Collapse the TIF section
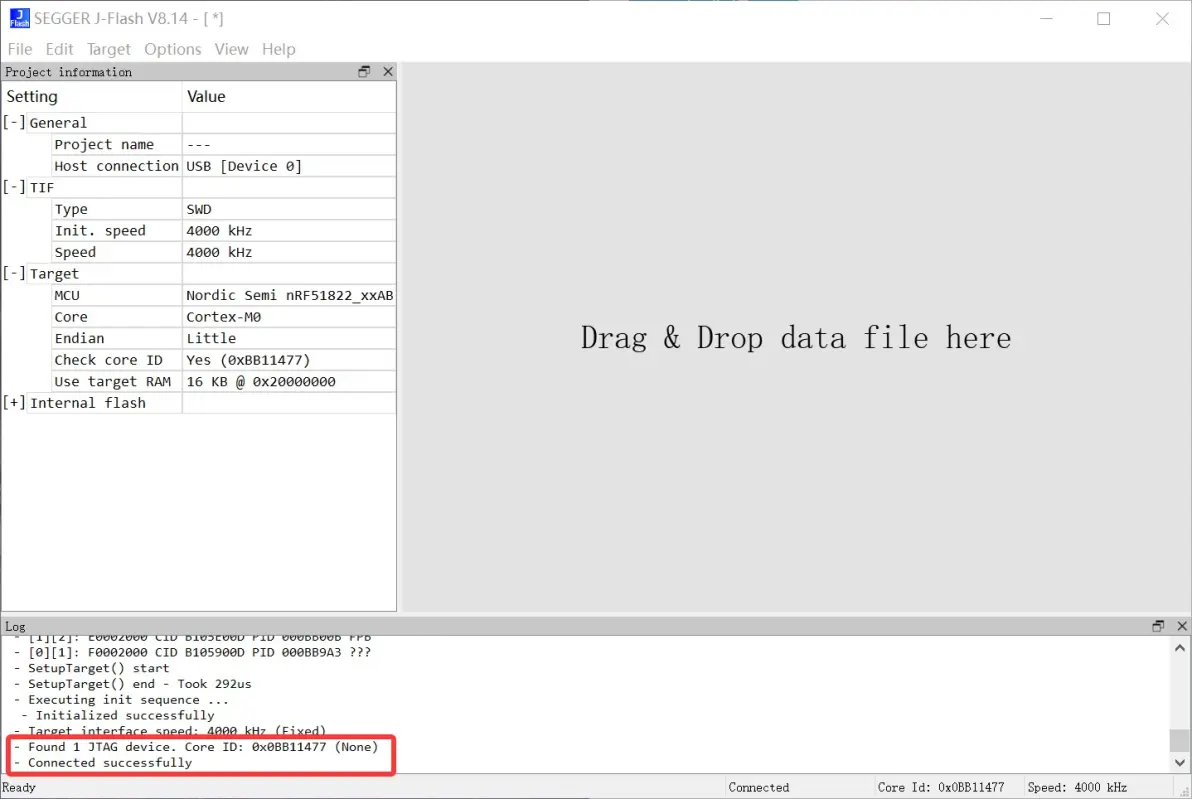1192x799 pixels. (14, 187)
